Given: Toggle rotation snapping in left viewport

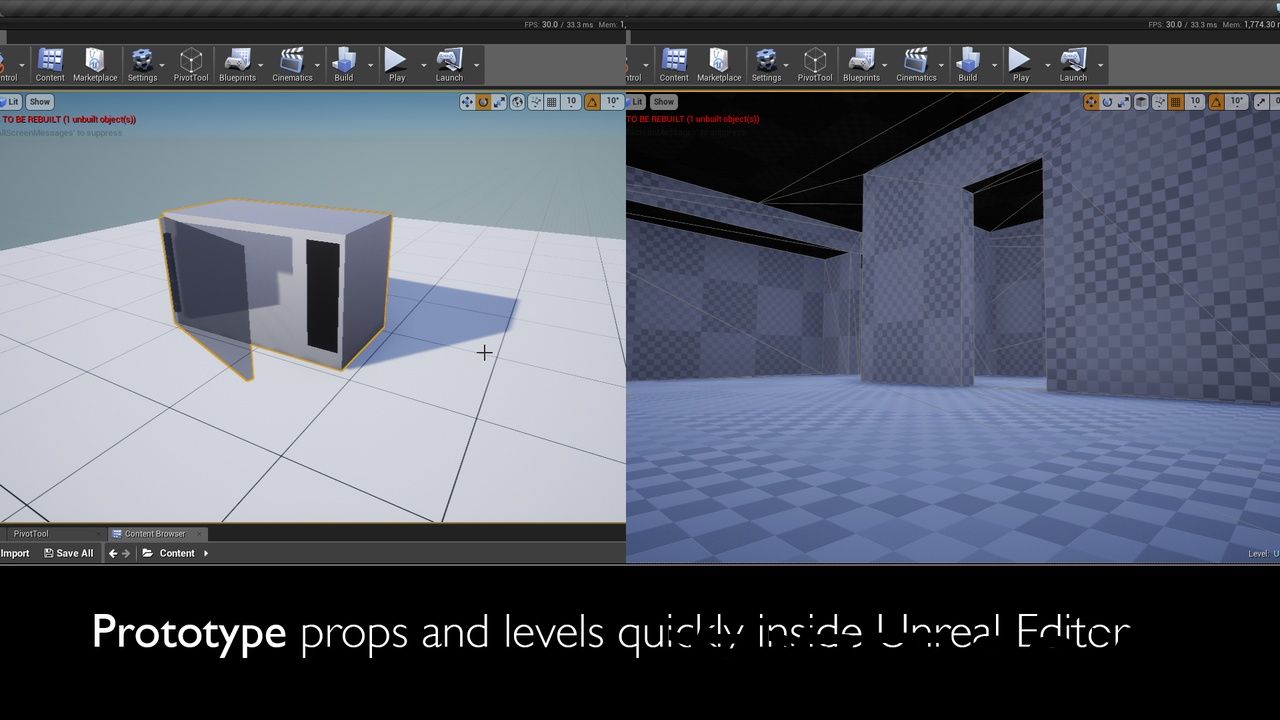Looking at the screenshot, I should (592, 102).
